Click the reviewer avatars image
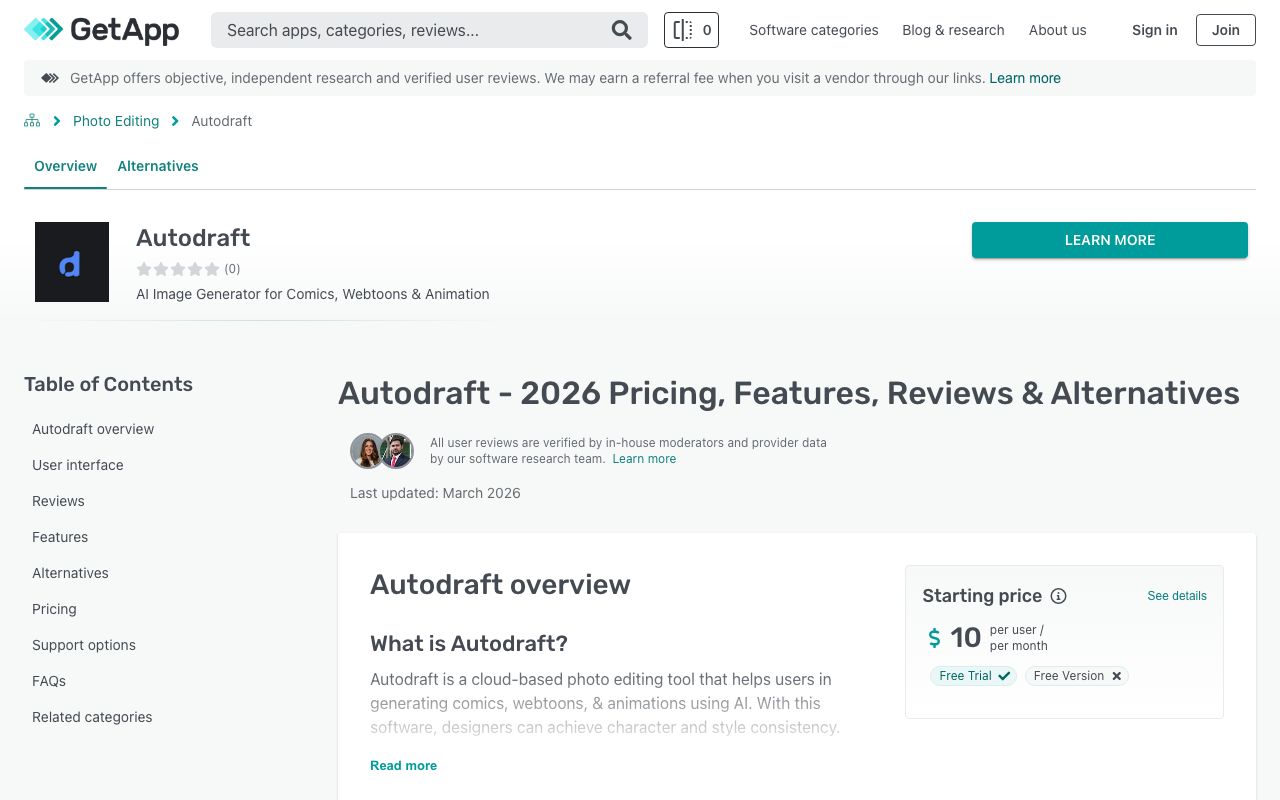The image size is (1280, 800). (x=382, y=451)
